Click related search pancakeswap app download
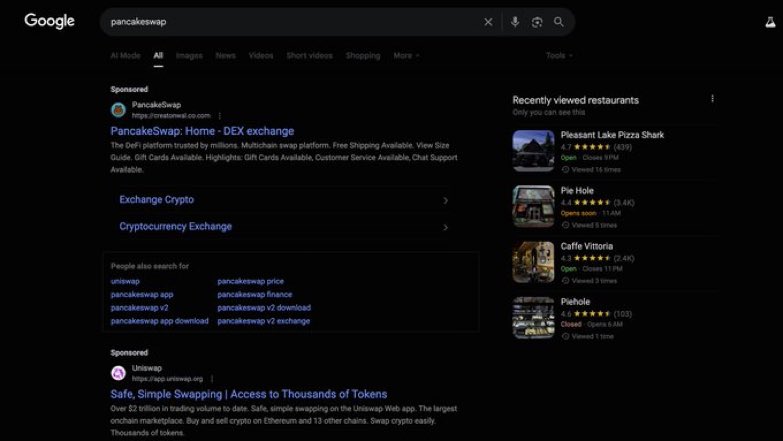783x441 pixels. click(x=159, y=321)
